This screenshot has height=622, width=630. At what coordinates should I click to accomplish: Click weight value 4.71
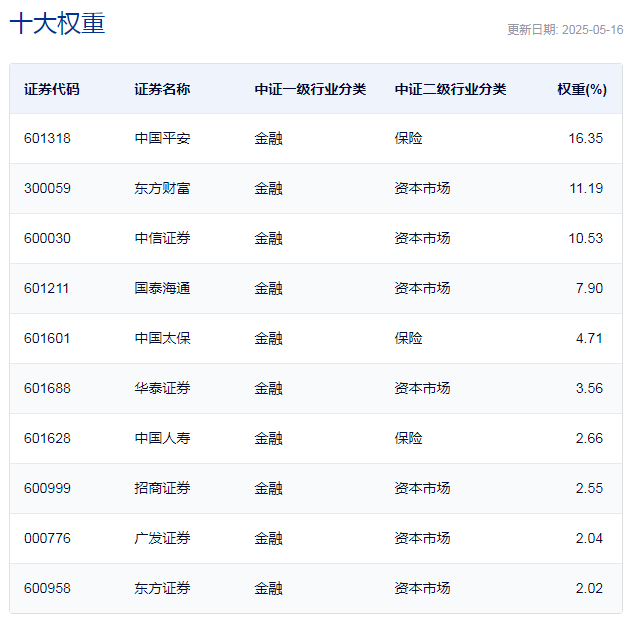click(x=589, y=338)
